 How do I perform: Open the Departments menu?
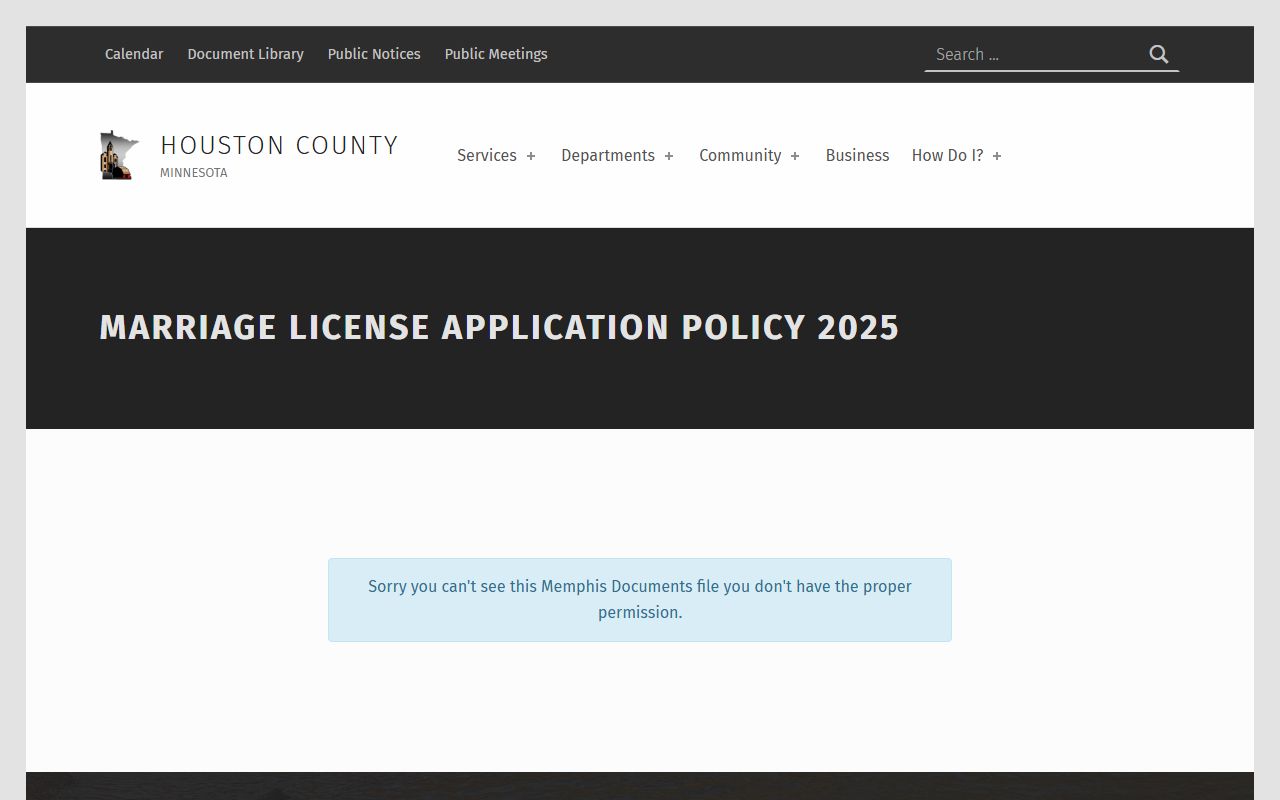[608, 155]
